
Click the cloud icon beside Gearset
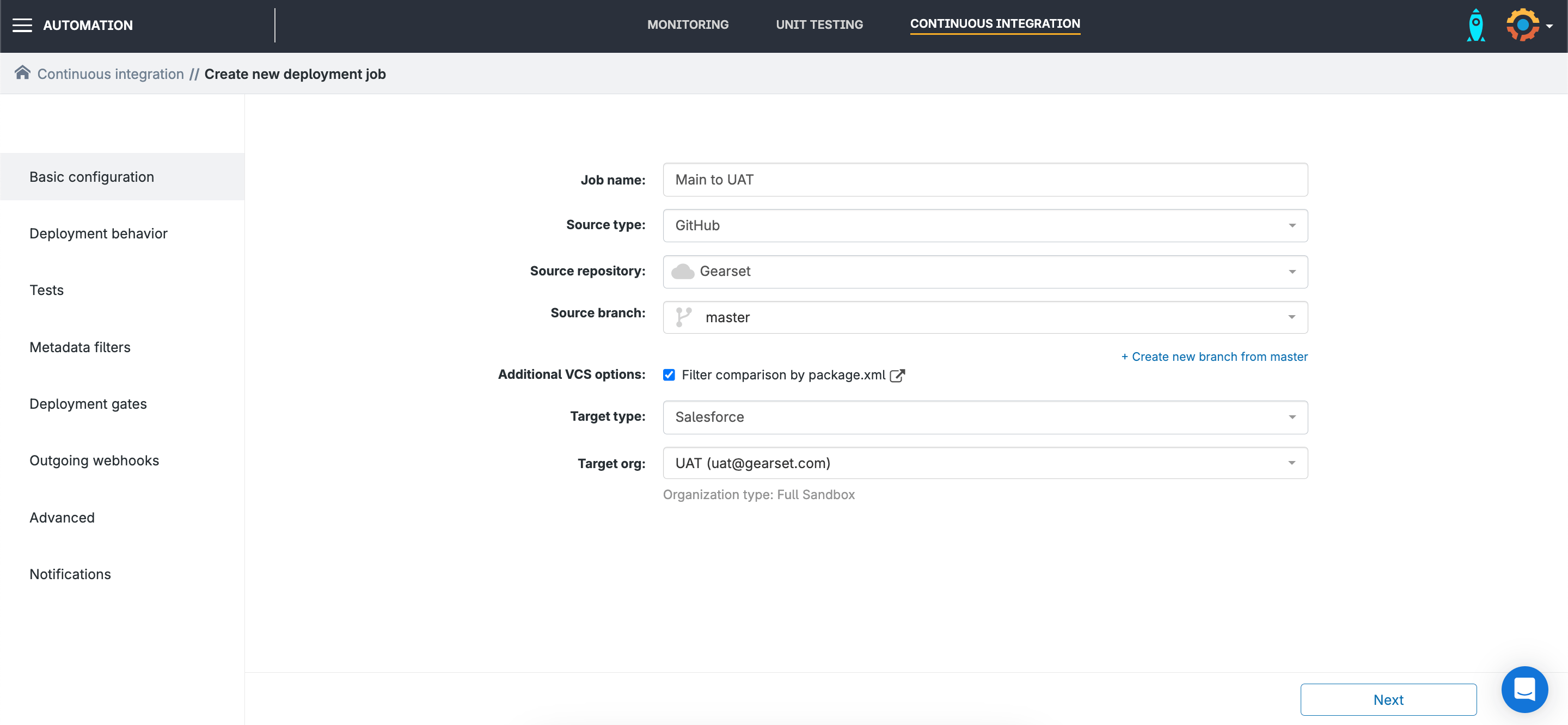(682, 272)
